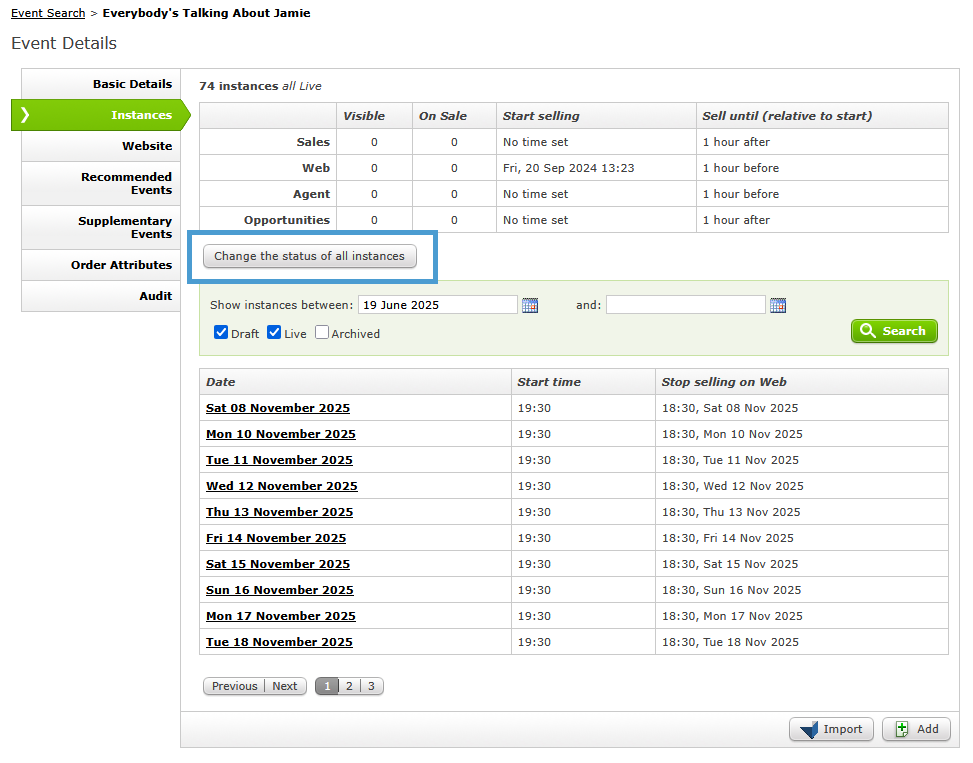The image size is (973, 763).
Task: Go back to Event Search breadcrumb
Action: pyautogui.click(x=48, y=13)
